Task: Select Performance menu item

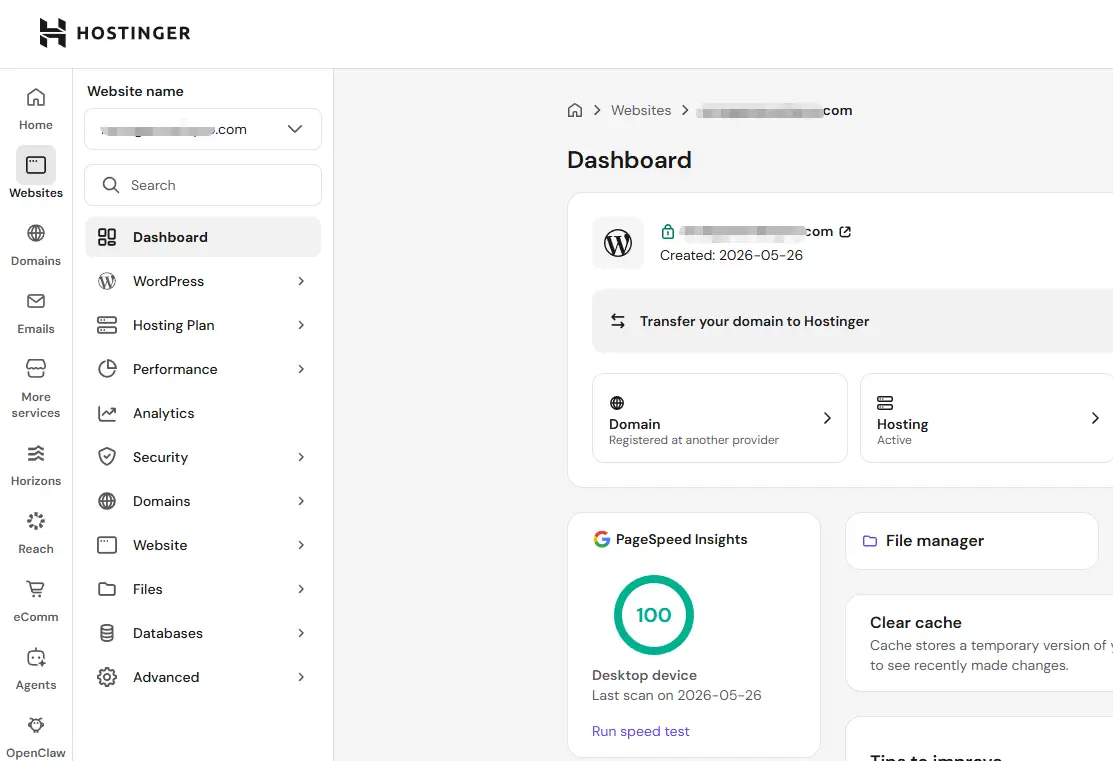Action: 203,369
